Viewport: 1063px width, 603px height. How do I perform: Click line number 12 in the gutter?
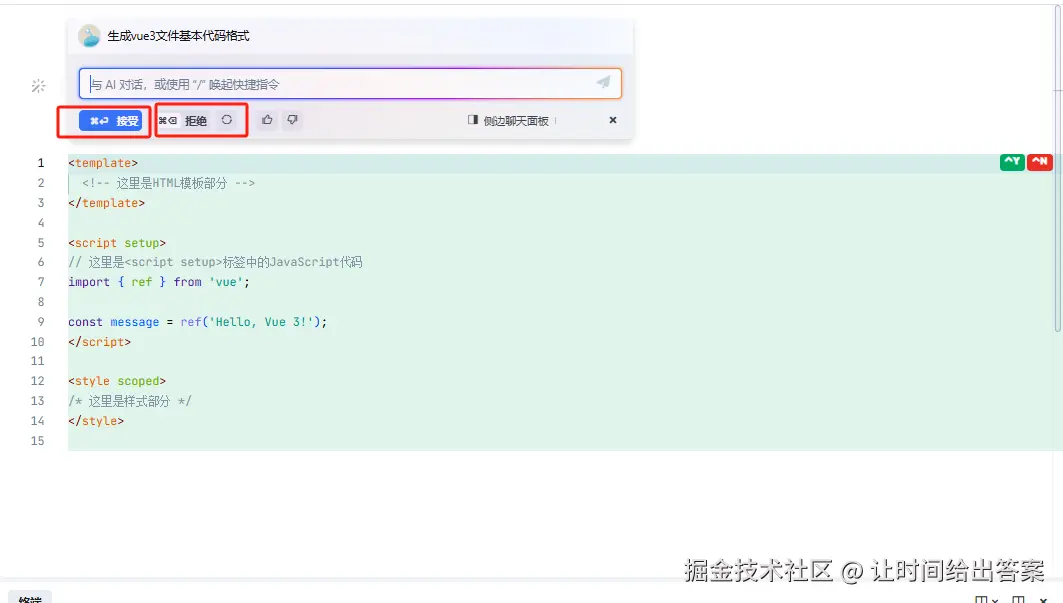(x=37, y=381)
